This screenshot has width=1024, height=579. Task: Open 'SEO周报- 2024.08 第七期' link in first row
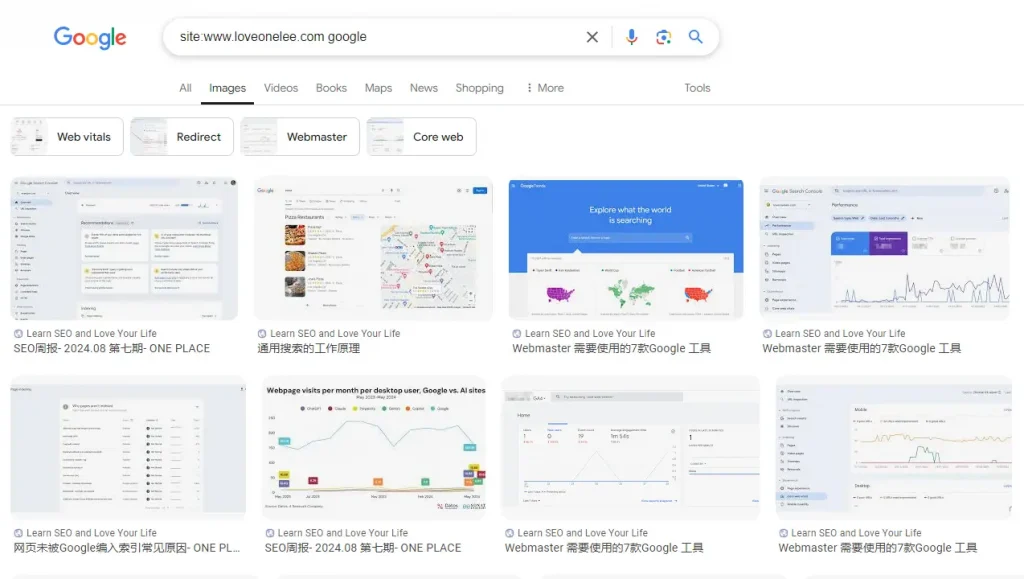click(112, 349)
